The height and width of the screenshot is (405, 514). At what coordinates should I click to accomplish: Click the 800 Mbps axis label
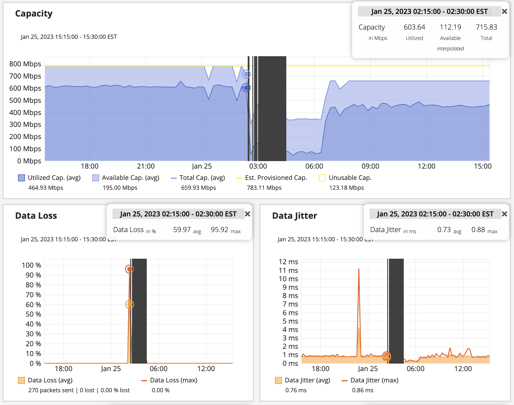tap(25, 64)
